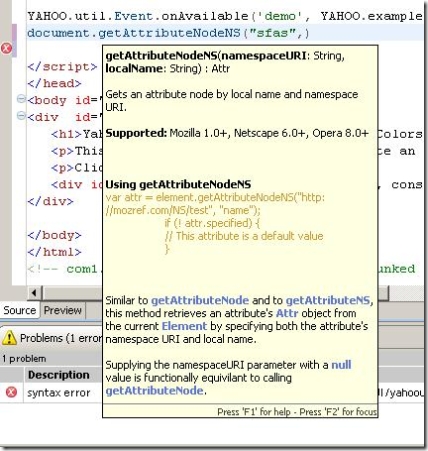The height and width of the screenshot is (451, 428).
Task: Click the document.getAttributeNodeNS code line
Action: [x=168, y=33]
